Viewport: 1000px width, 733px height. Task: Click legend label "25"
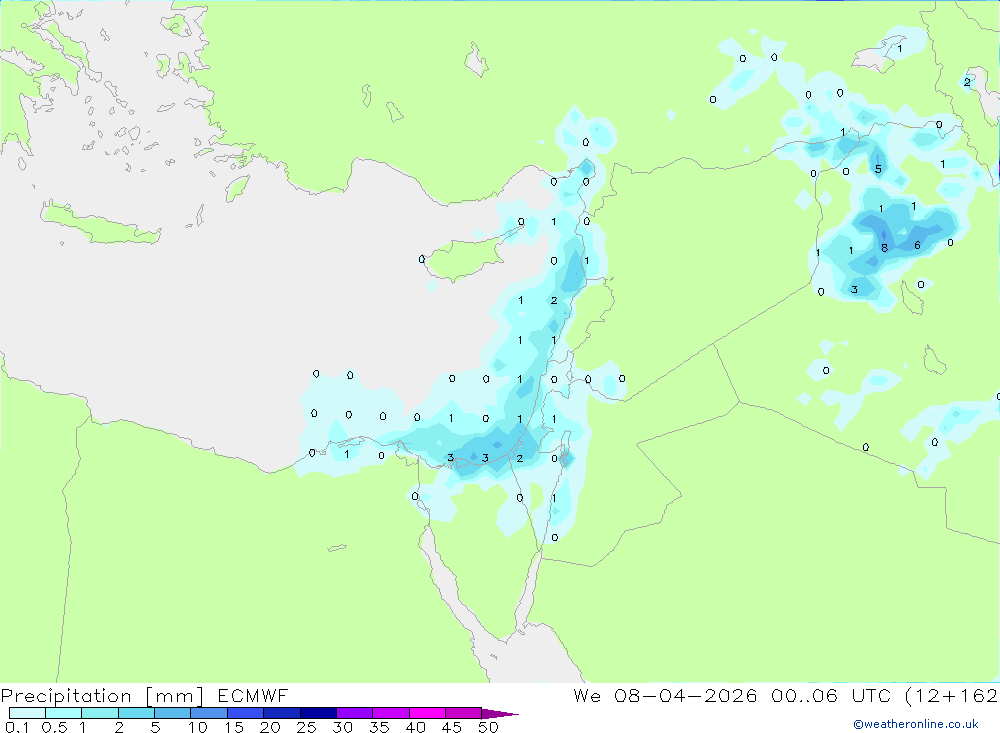306,727
